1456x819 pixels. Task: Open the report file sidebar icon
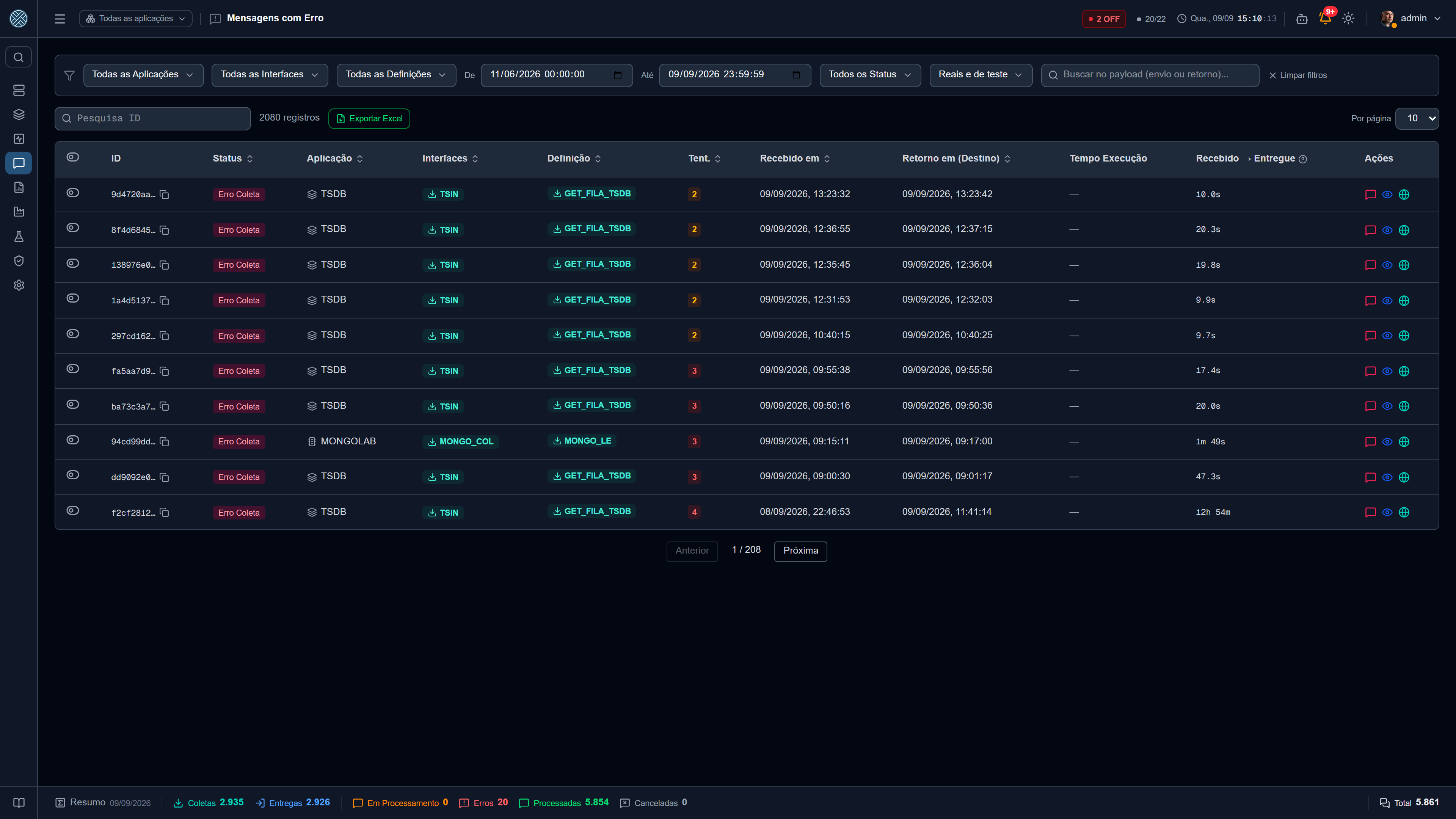(x=19, y=188)
